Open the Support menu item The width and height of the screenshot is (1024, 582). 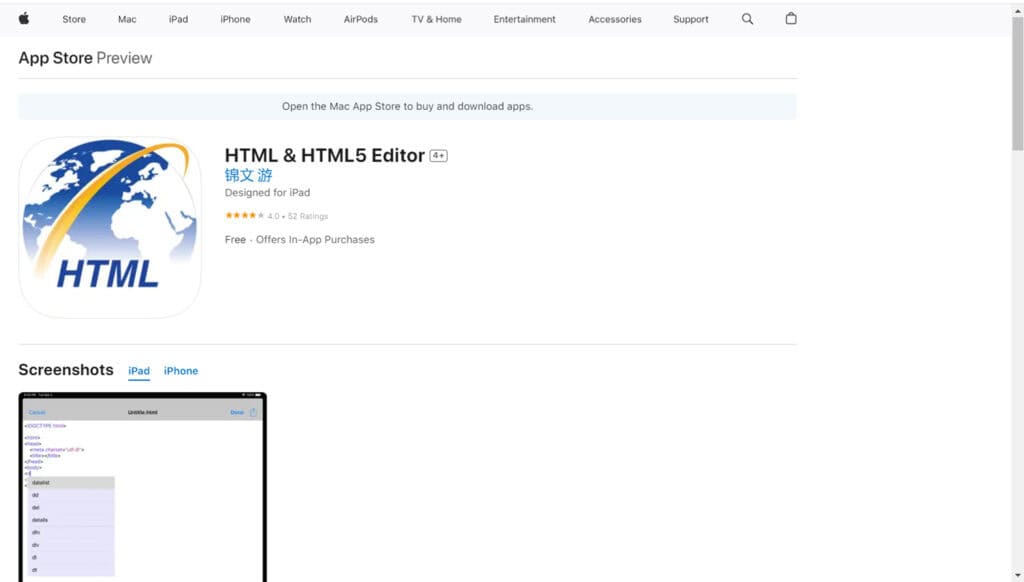coord(690,18)
